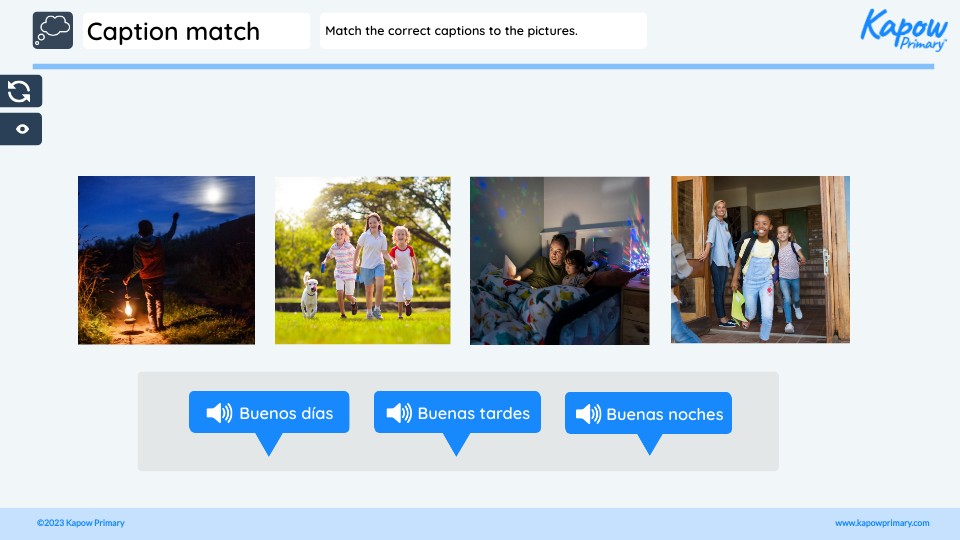Click the ©2023 Kapow Primary footer text
The width and height of the screenshot is (960, 540).
click(x=81, y=523)
